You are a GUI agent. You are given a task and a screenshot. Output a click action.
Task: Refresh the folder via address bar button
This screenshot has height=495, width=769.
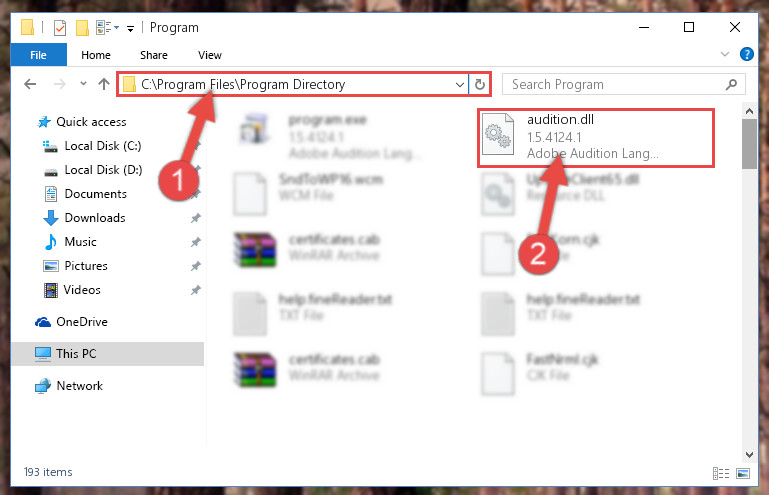[480, 84]
